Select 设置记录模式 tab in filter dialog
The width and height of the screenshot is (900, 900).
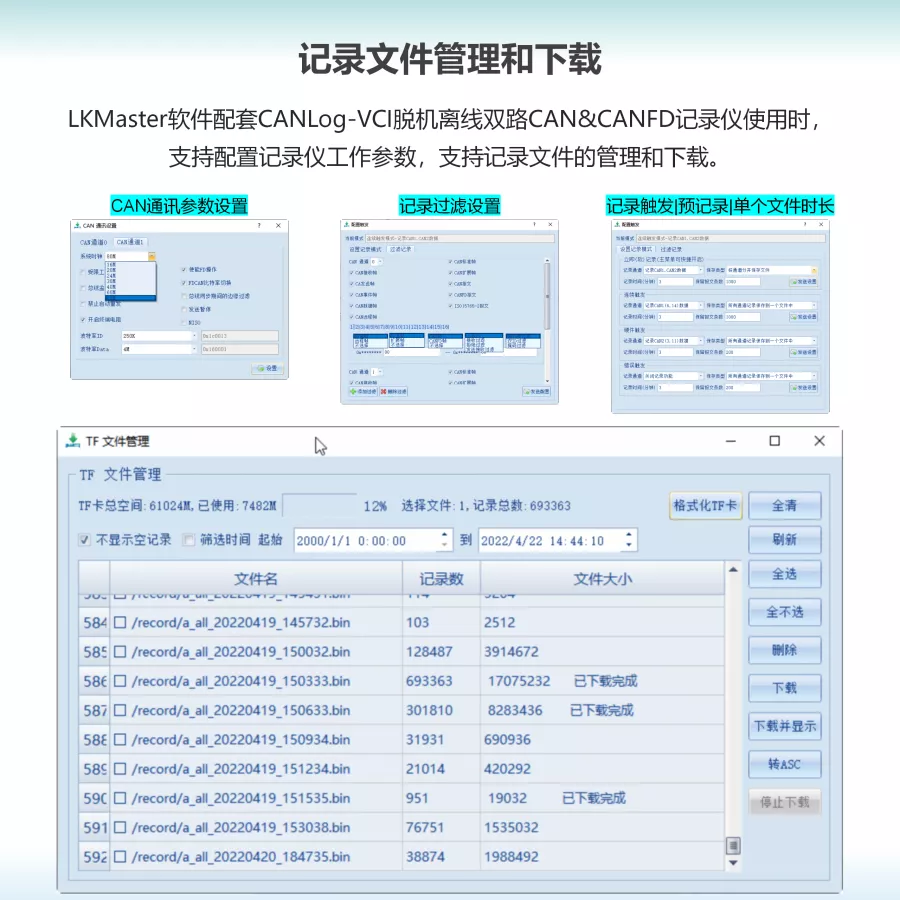click(x=366, y=250)
